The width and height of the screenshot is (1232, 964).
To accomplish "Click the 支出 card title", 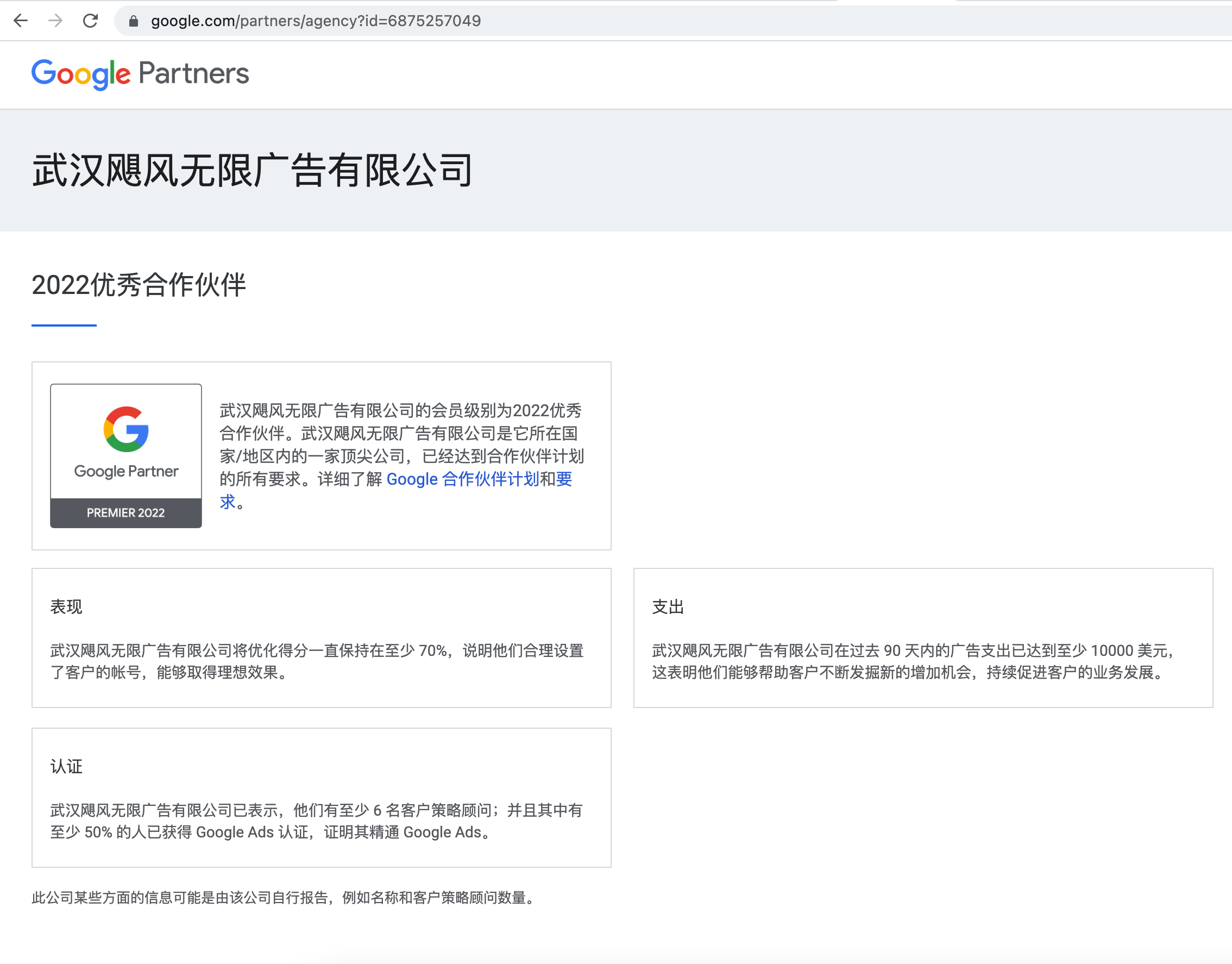I will pyautogui.click(x=668, y=607).
